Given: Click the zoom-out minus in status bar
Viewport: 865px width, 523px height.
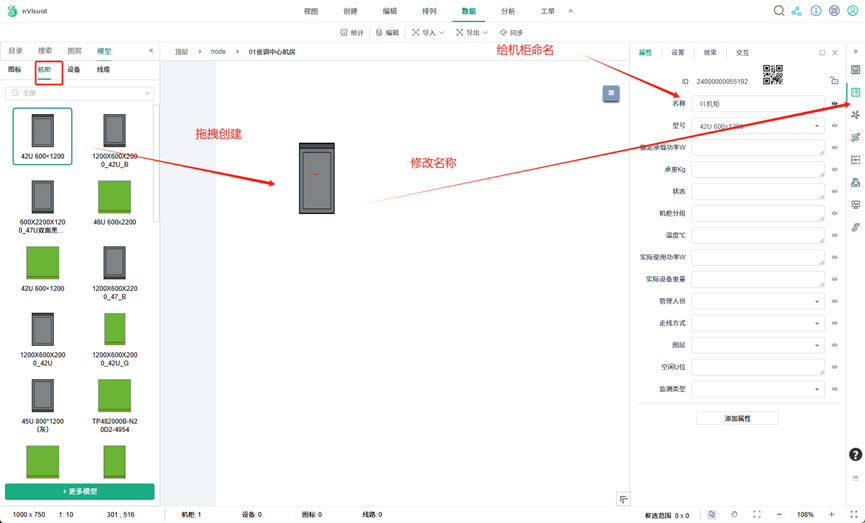Looking at the screenshot, I should pyautogui.click(x=779, y=514).
